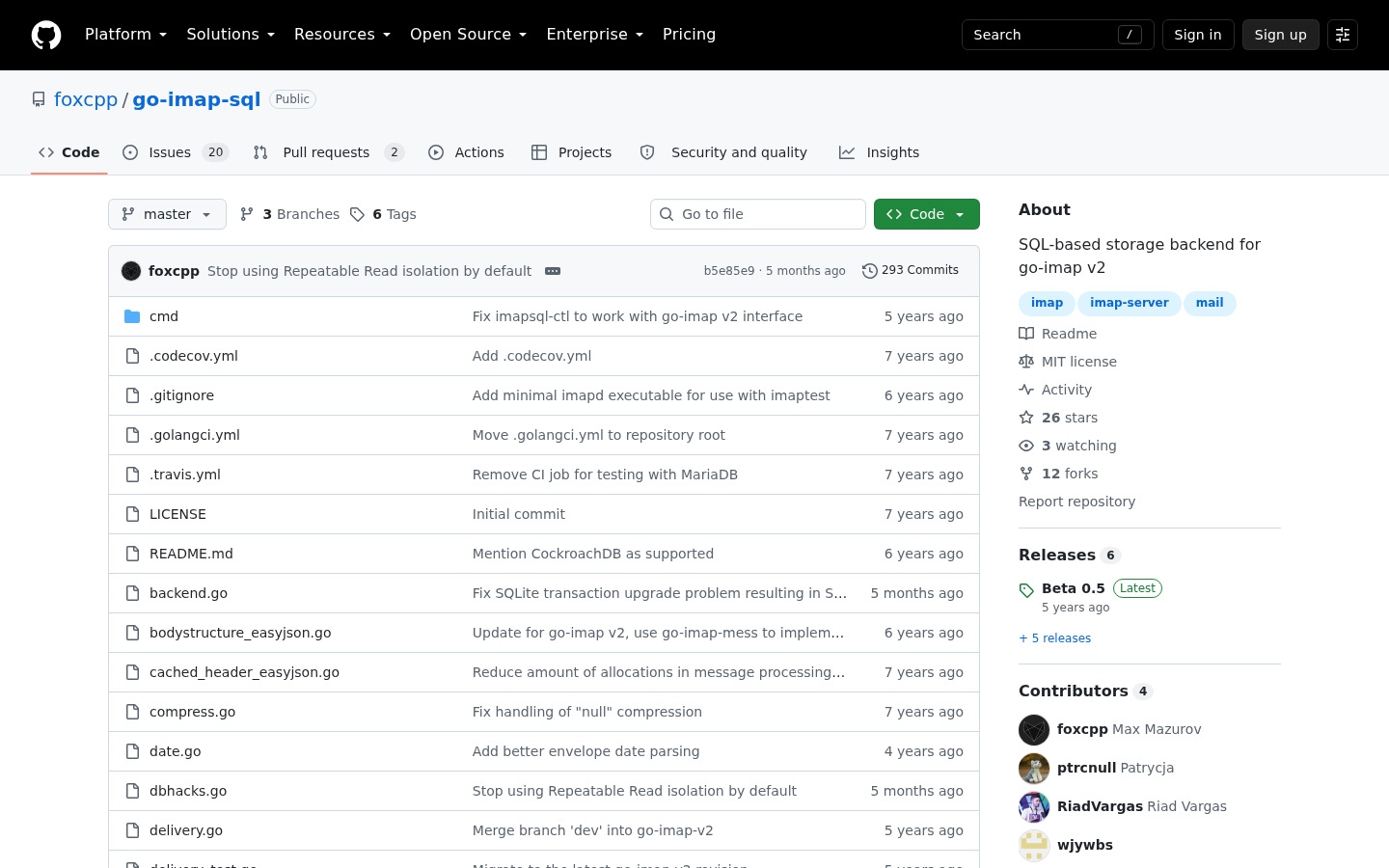Open the Solutions dropdown menu
1389x868 pixels.
[x=231, y=35]
